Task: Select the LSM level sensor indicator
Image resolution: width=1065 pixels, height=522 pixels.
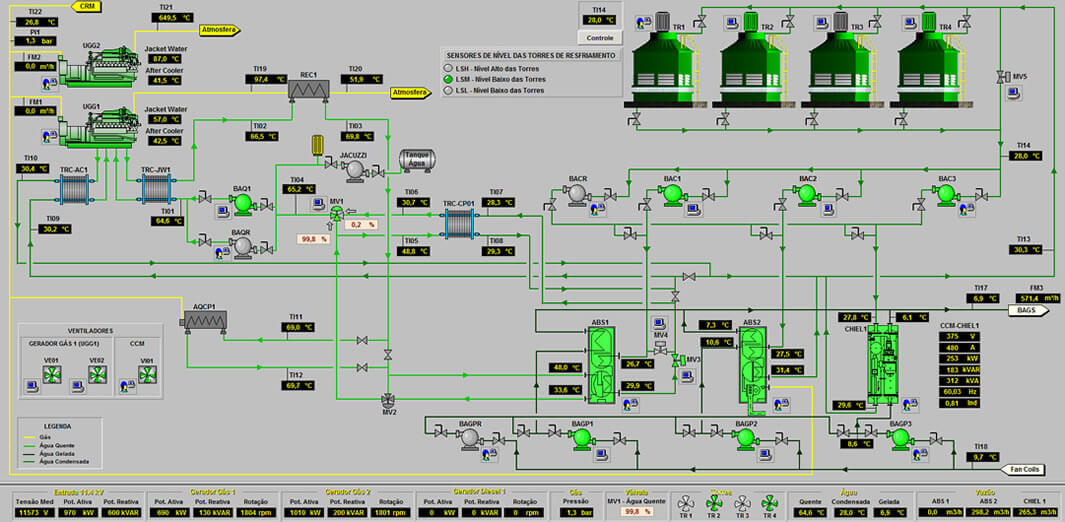Action: pos(449,79)
